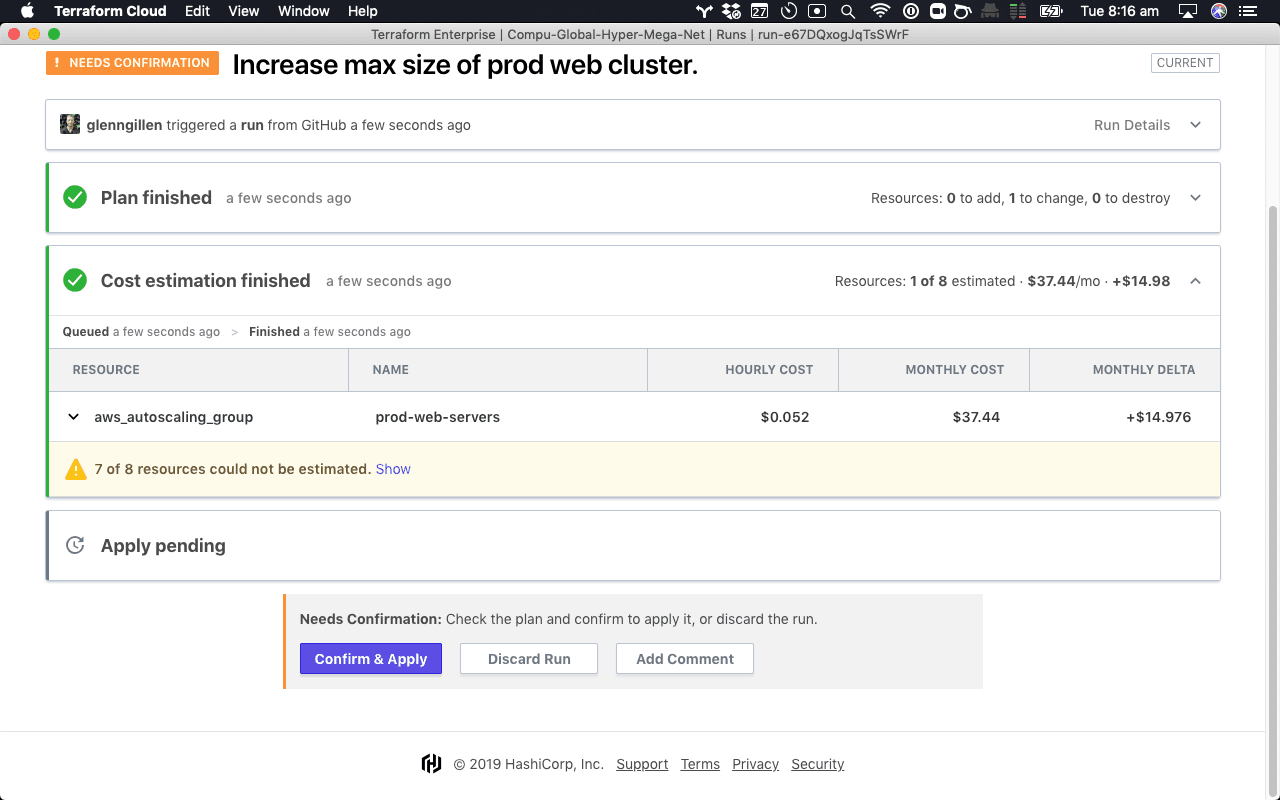Click the Wi-Fi status icon

point(879,11)
